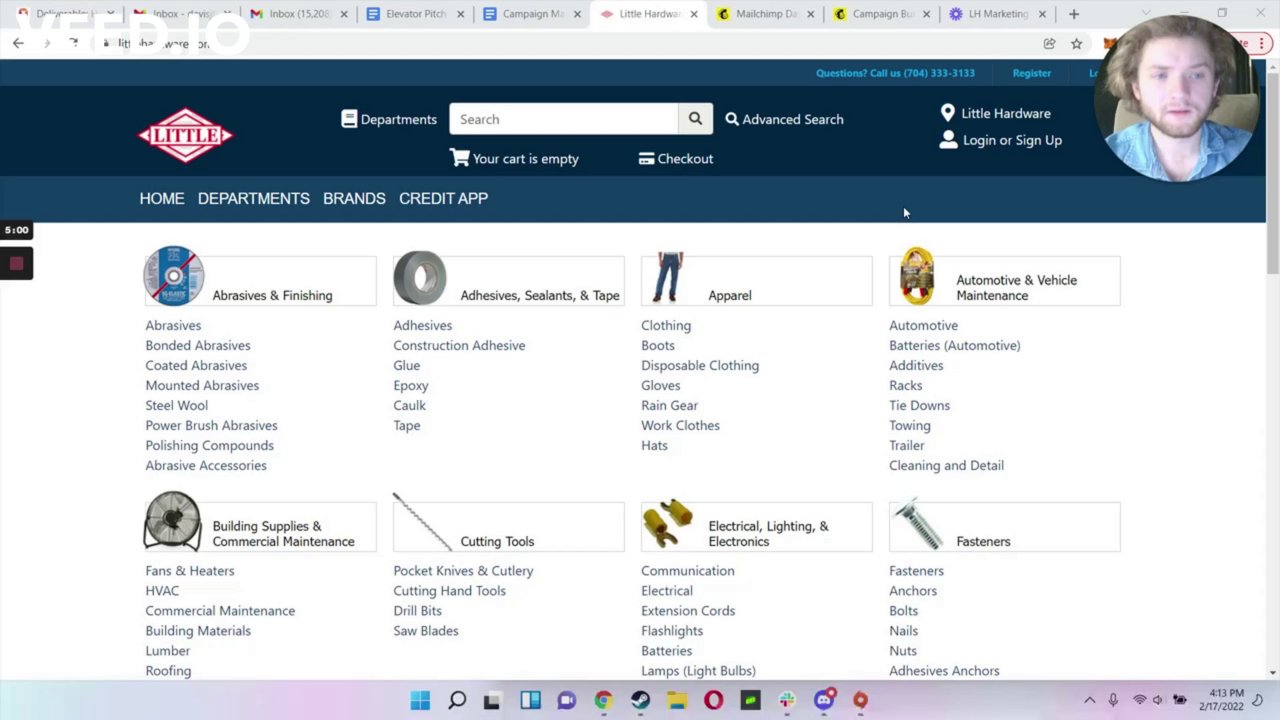Viewport: 1280px width, 720px height.
Task: Open the Abrasives & Finishing category image
Action: pyautogui.click(x=173, y=275)
